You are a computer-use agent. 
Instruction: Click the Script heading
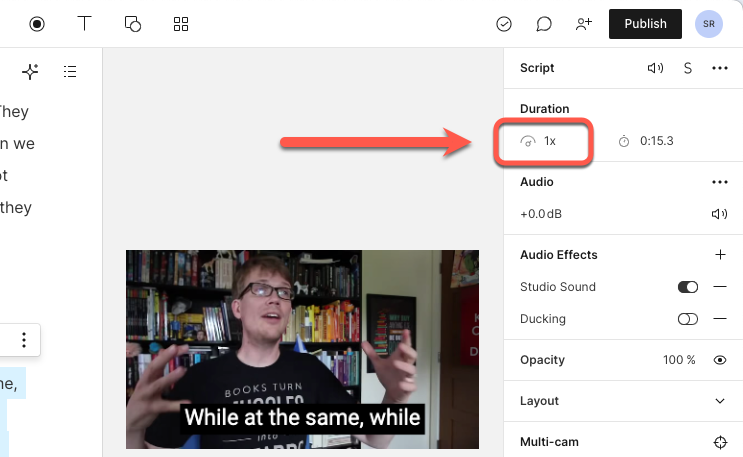(537, 68)
